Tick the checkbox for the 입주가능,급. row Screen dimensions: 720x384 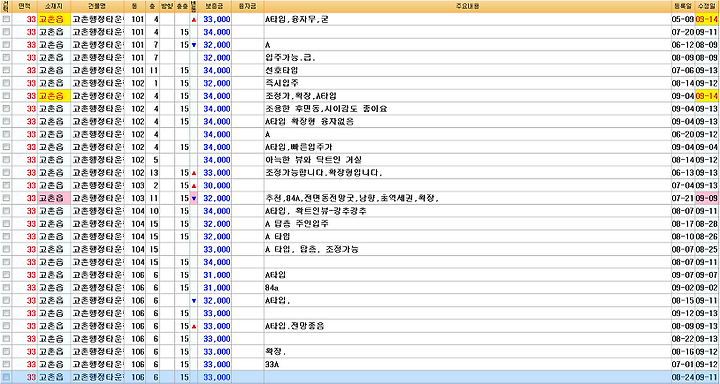(x=6, y=58)
